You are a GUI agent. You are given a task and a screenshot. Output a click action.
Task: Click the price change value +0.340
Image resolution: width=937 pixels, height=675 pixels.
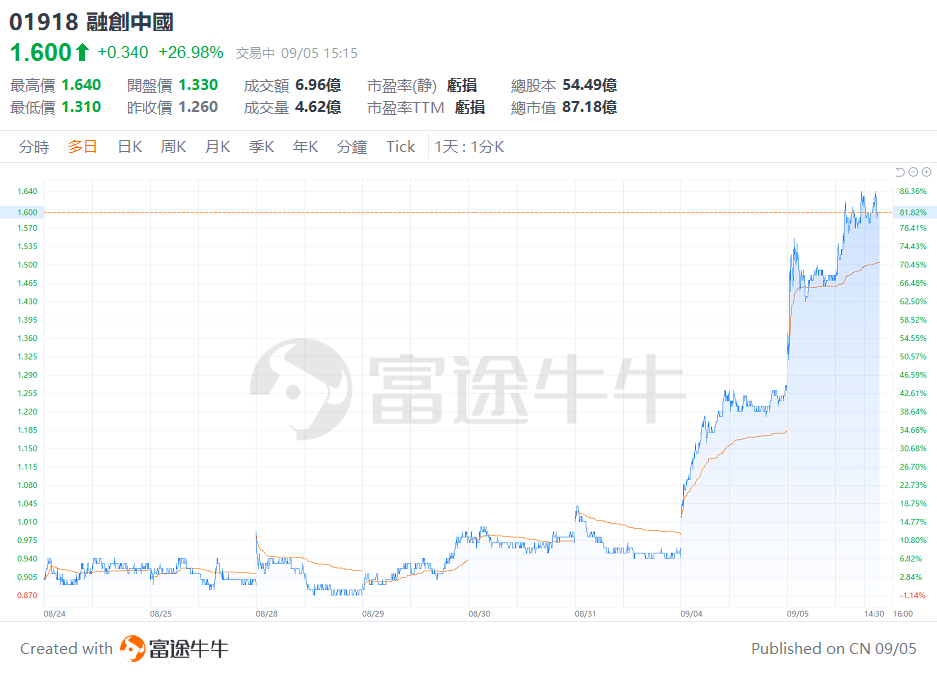pos(123,53)
